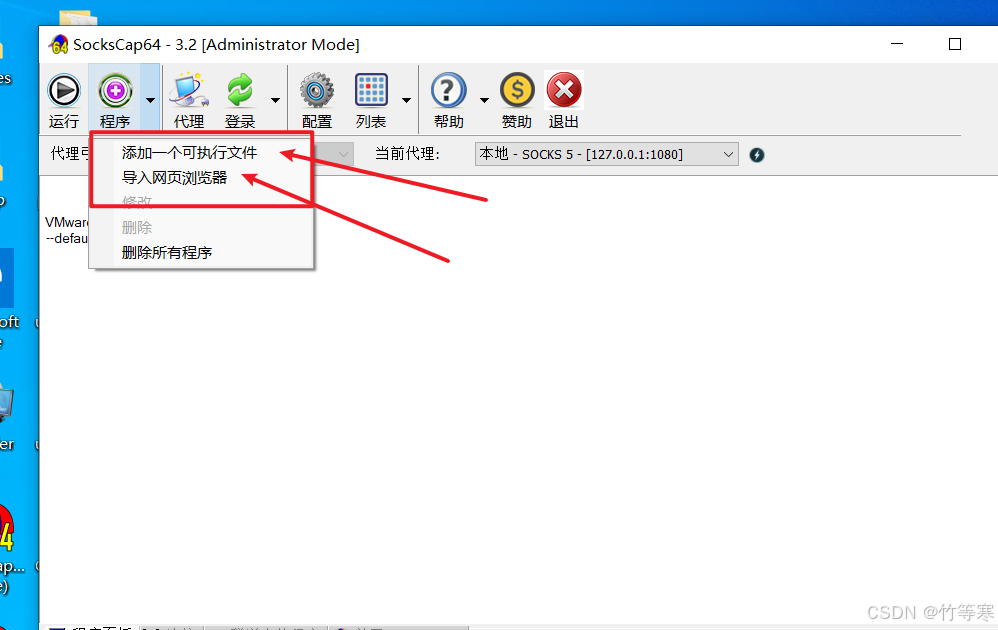
Task: Click the proxy test lightning icon
Action: (757, 155)
